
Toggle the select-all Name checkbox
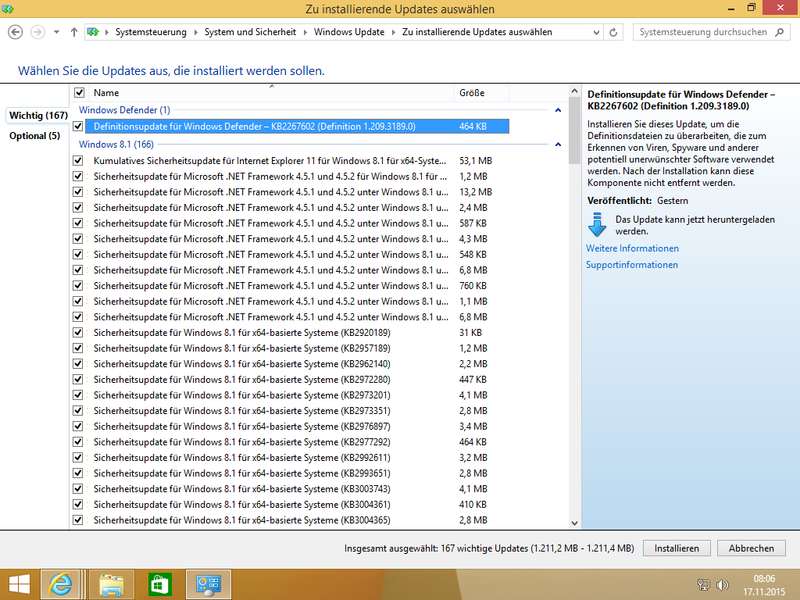[79, 92]
